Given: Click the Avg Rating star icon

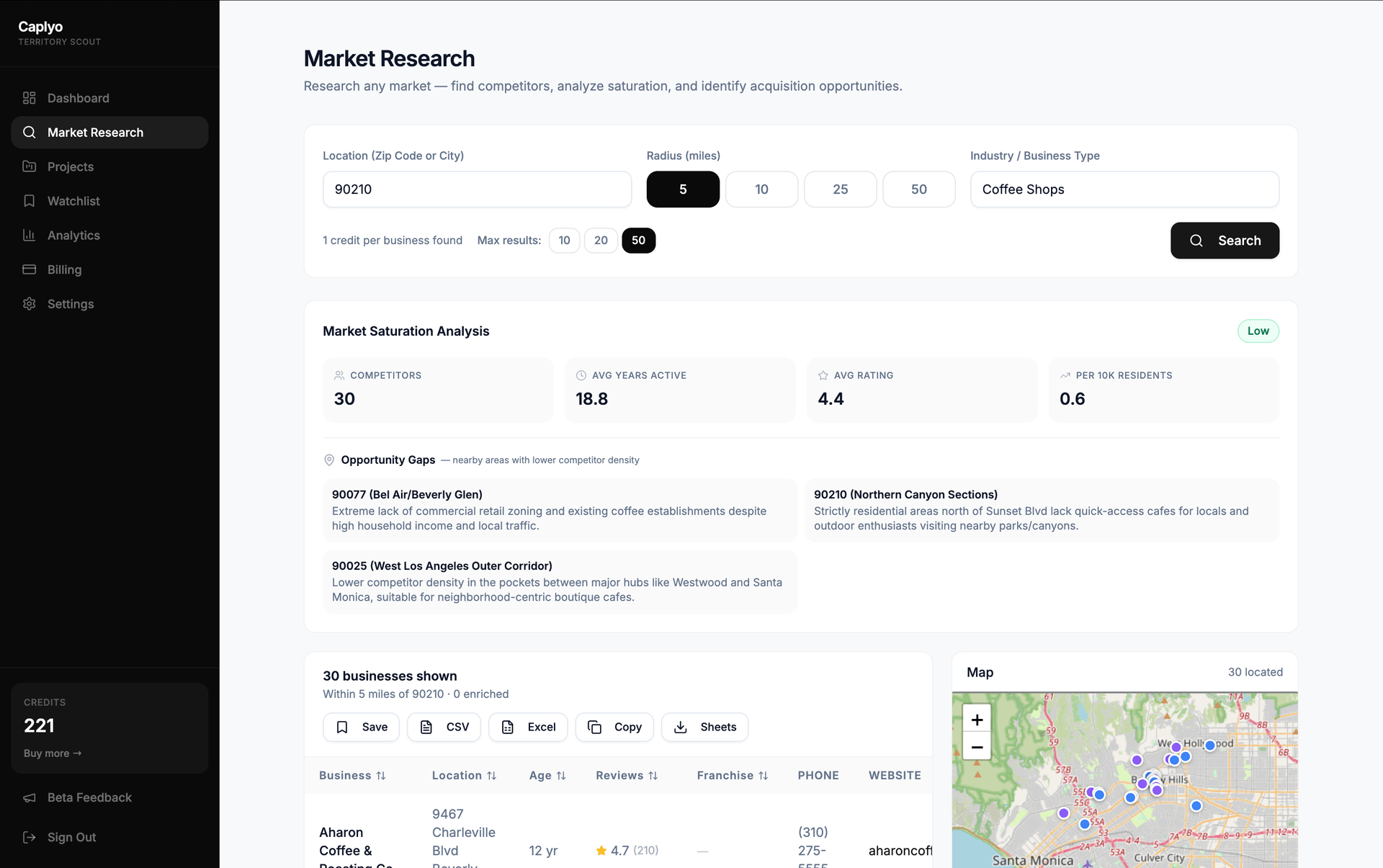Looking at the screenshot, I should point(823,375).
